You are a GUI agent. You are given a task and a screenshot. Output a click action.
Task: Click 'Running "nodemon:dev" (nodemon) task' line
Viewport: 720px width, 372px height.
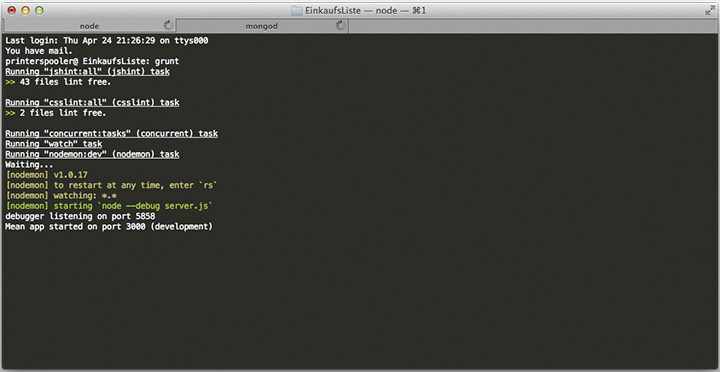pos(92,154)
